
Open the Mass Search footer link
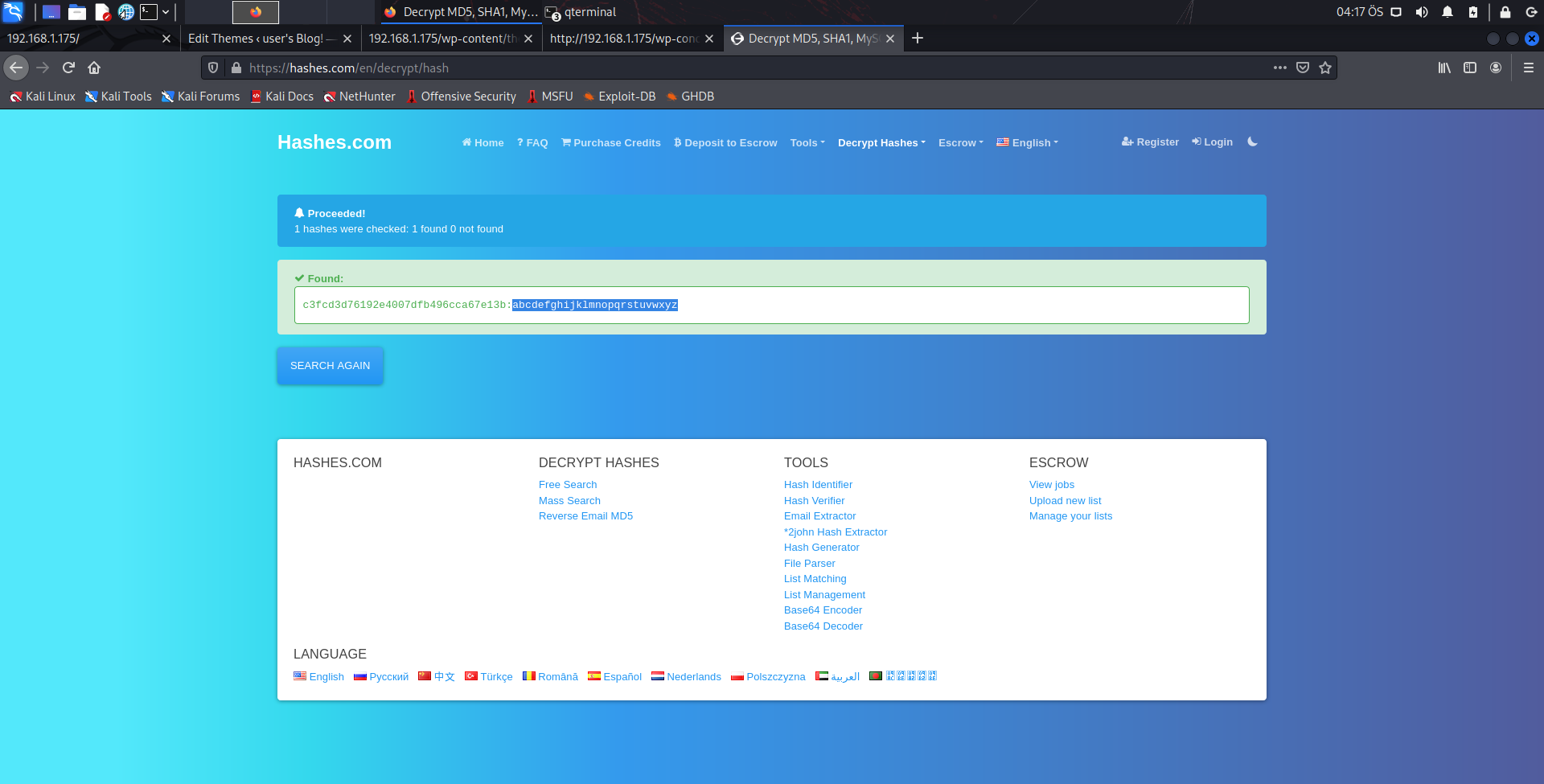(569, 501)
